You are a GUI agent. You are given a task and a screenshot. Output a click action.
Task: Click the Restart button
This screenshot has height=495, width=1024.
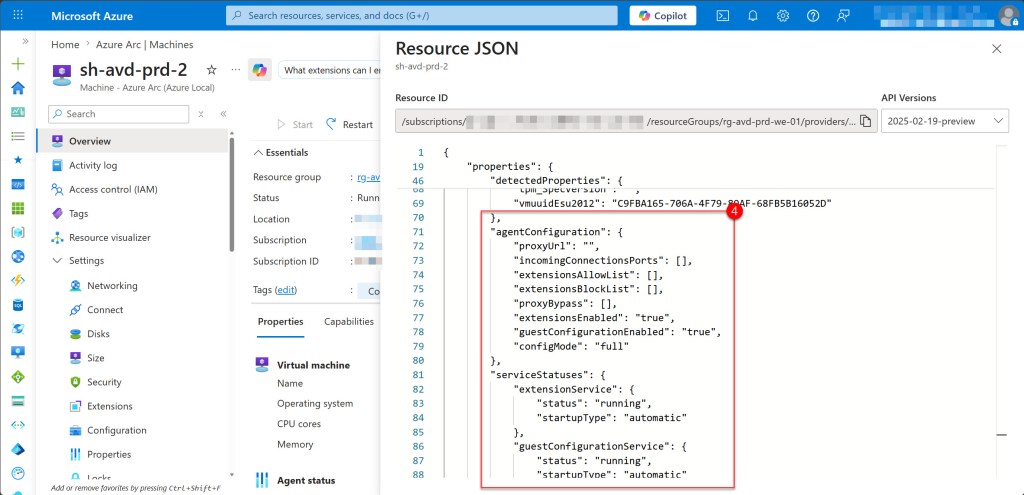(349, 125)
